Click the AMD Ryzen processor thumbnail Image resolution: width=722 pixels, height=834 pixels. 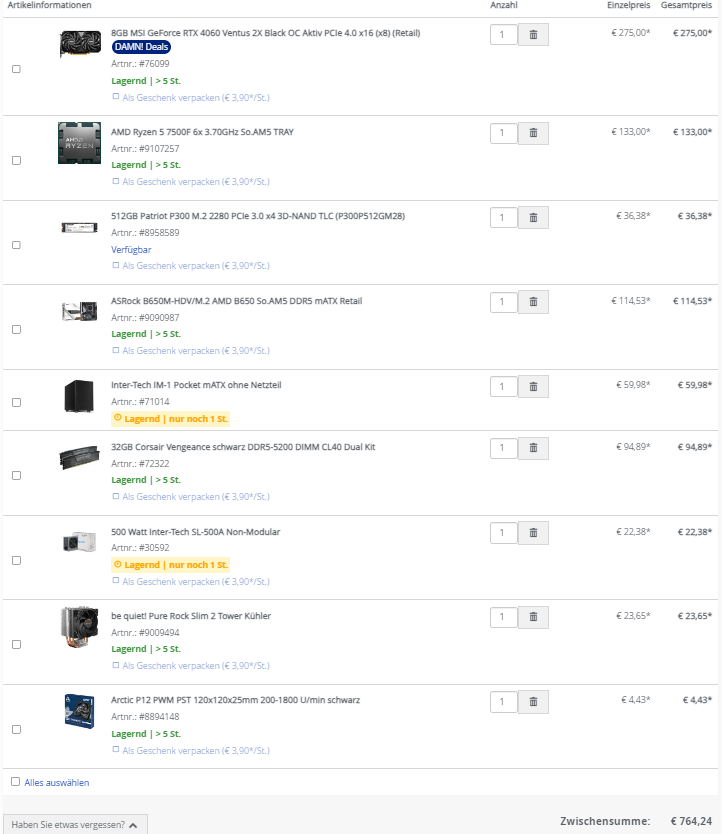79,143
